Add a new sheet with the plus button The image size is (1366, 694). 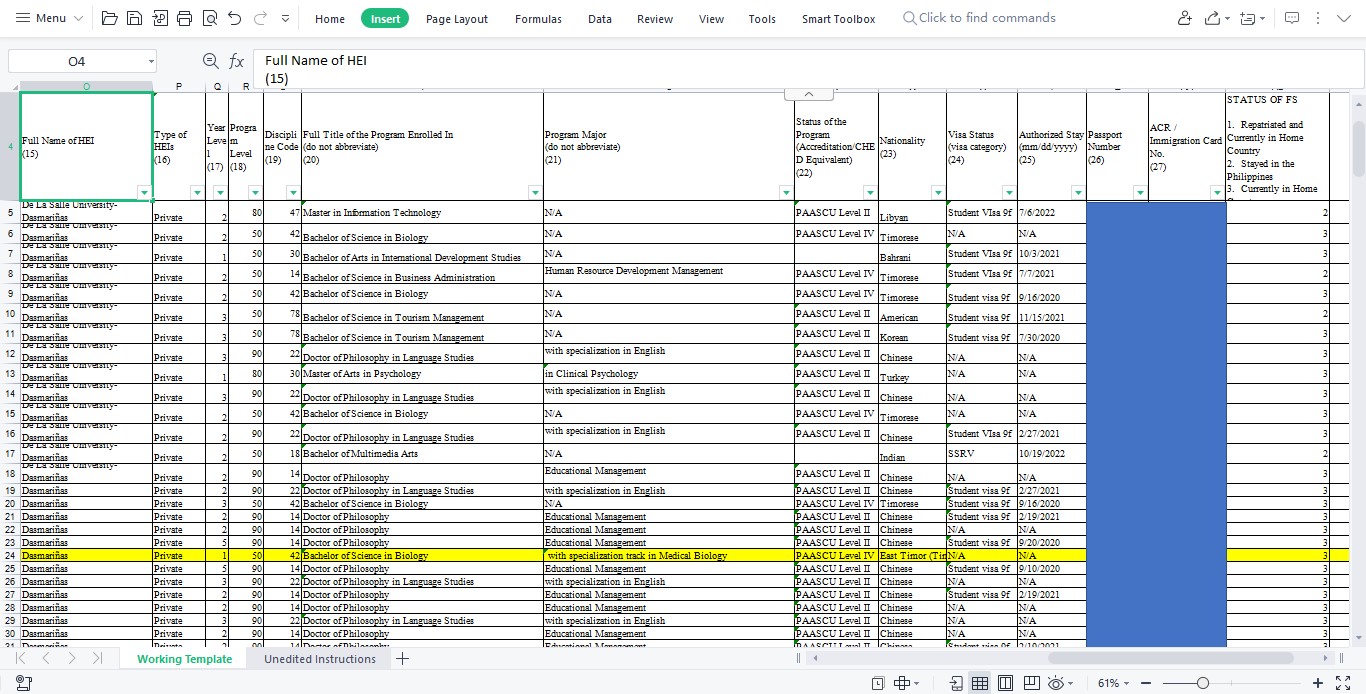[402, 659]
